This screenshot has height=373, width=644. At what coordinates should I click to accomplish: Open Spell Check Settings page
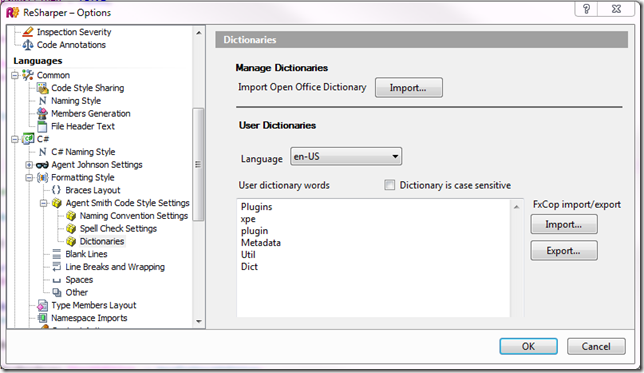tap(118, 228)
